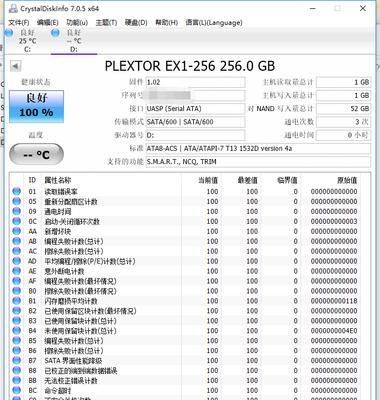Viewport: 380px width, 400px height.
Task: Click status icon of row B5
Action: pyautogui.click(x=16, y=341)
